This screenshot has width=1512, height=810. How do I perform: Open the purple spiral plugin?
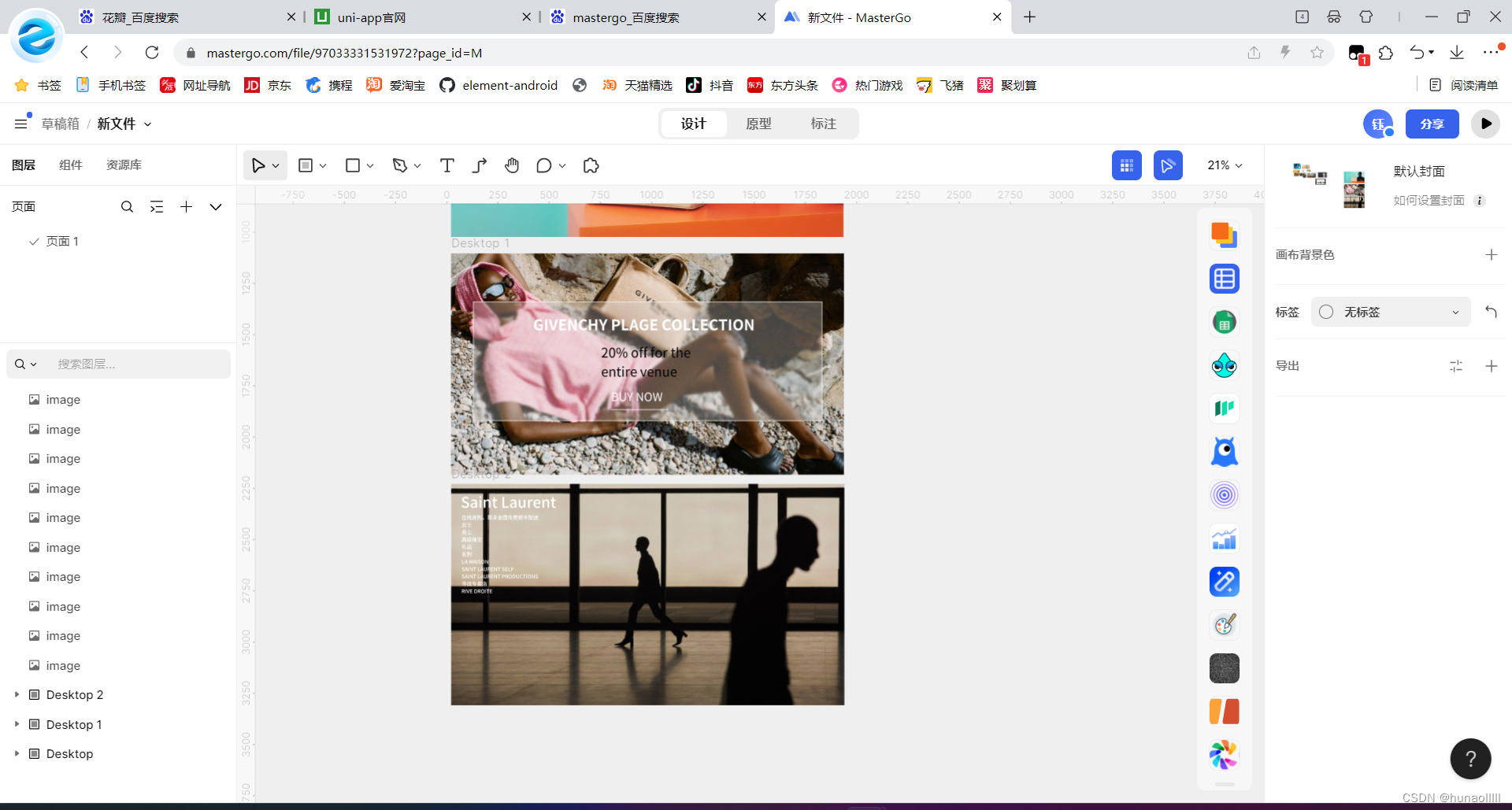[x=1225, y=495]
